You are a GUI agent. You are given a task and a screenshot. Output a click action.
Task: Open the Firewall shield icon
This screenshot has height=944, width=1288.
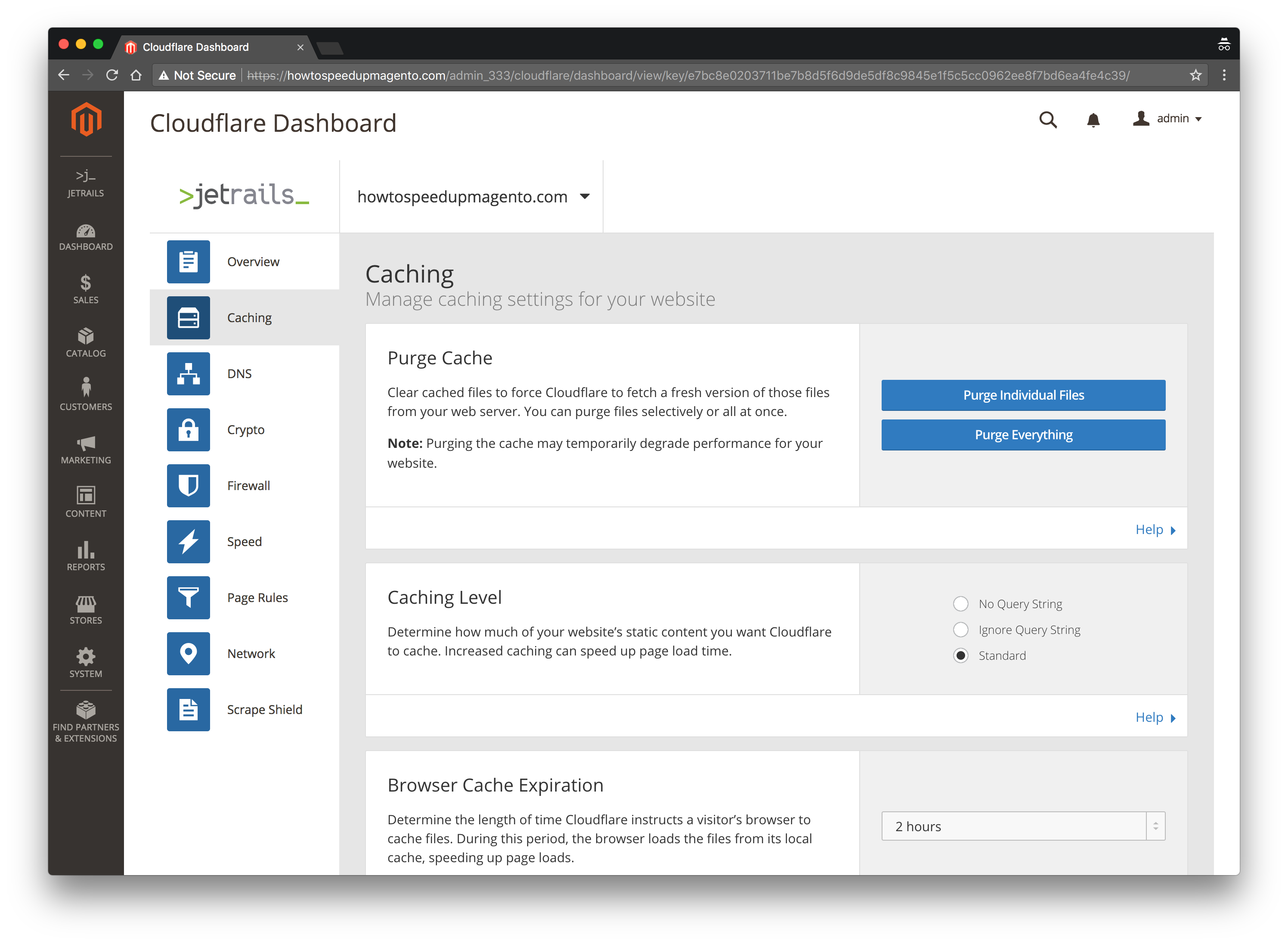188,486
